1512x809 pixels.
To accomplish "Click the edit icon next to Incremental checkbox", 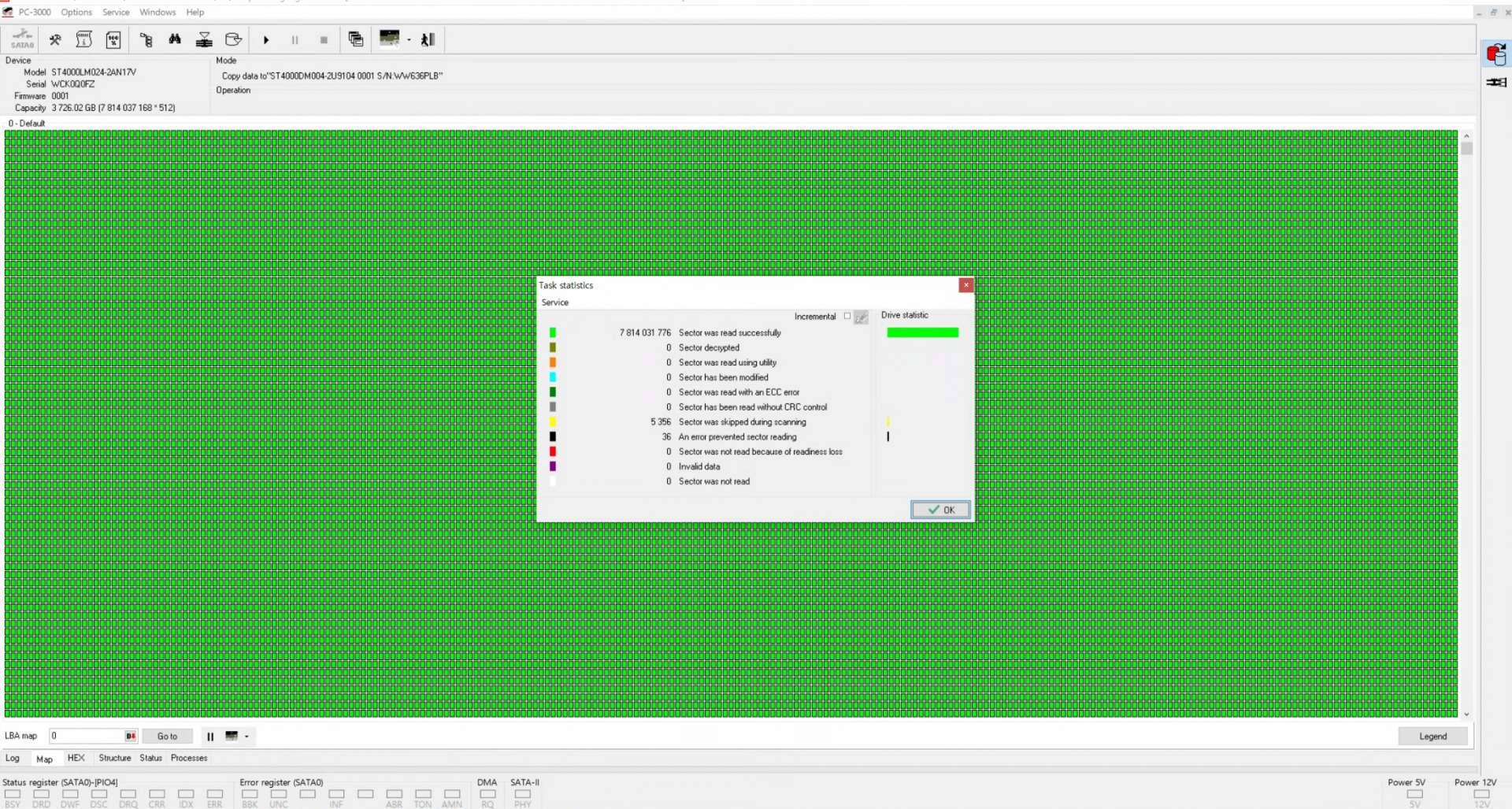I will [x=862, y=317].
